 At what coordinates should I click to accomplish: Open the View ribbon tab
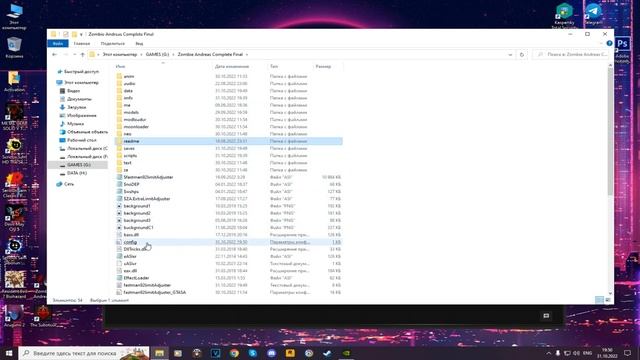point(139,43)
